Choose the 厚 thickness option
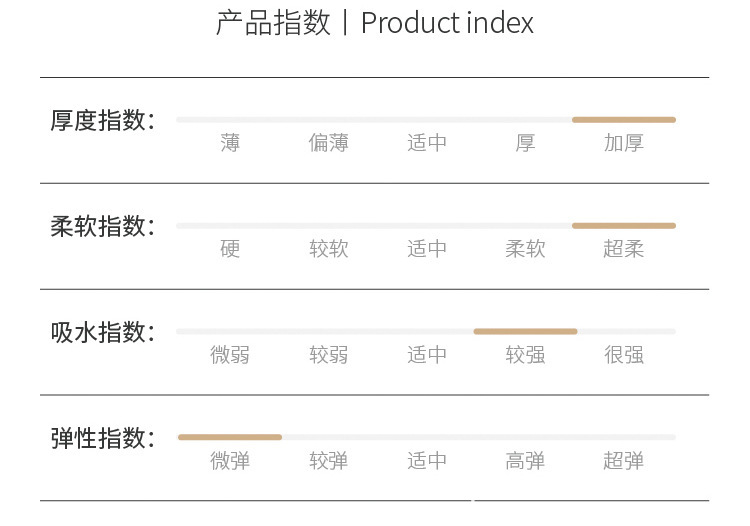Screen dimensions: 750x526 pos(526,143)
